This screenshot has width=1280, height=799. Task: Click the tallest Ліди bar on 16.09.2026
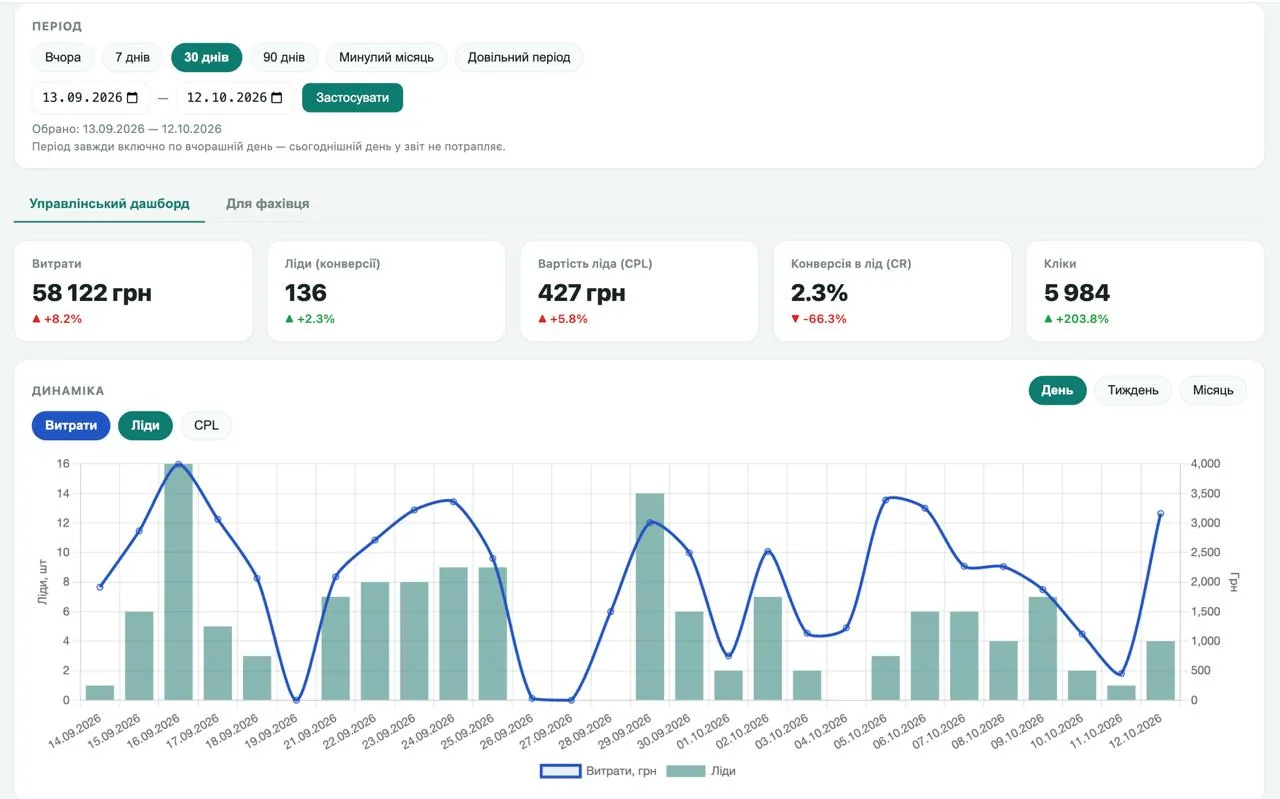[x=178, y=582]
